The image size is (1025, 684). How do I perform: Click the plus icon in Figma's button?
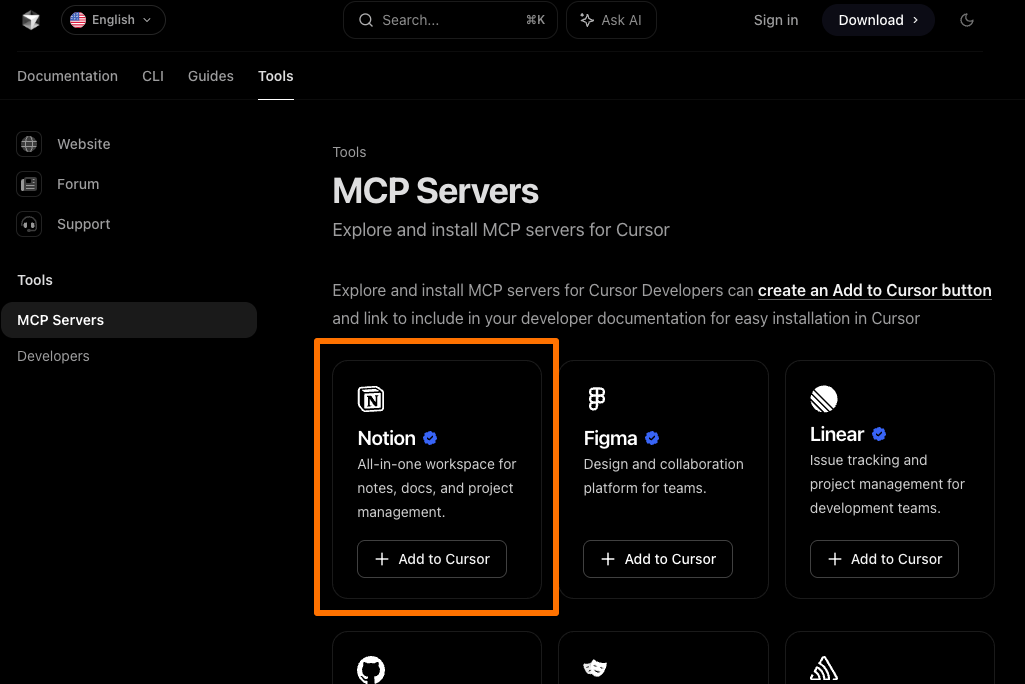coord(608,559)
